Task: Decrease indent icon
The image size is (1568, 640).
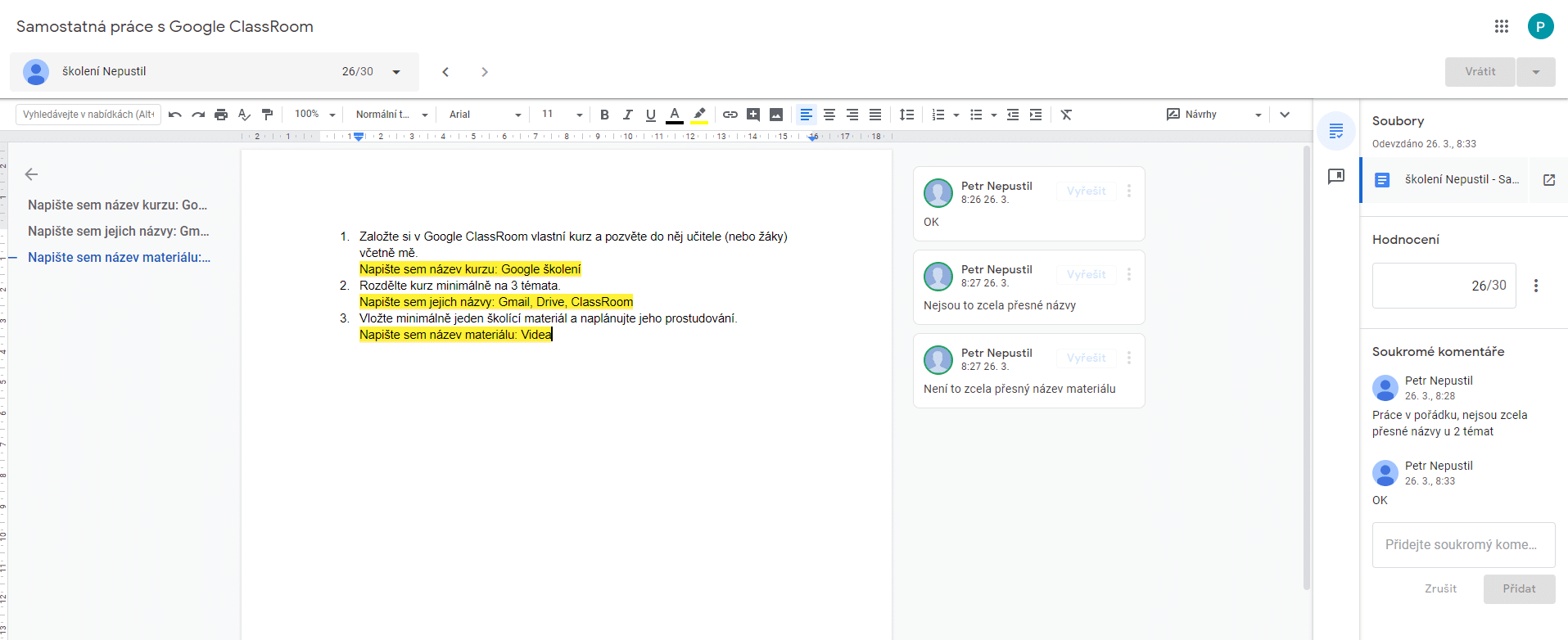Action: (x=1013, y=115)
